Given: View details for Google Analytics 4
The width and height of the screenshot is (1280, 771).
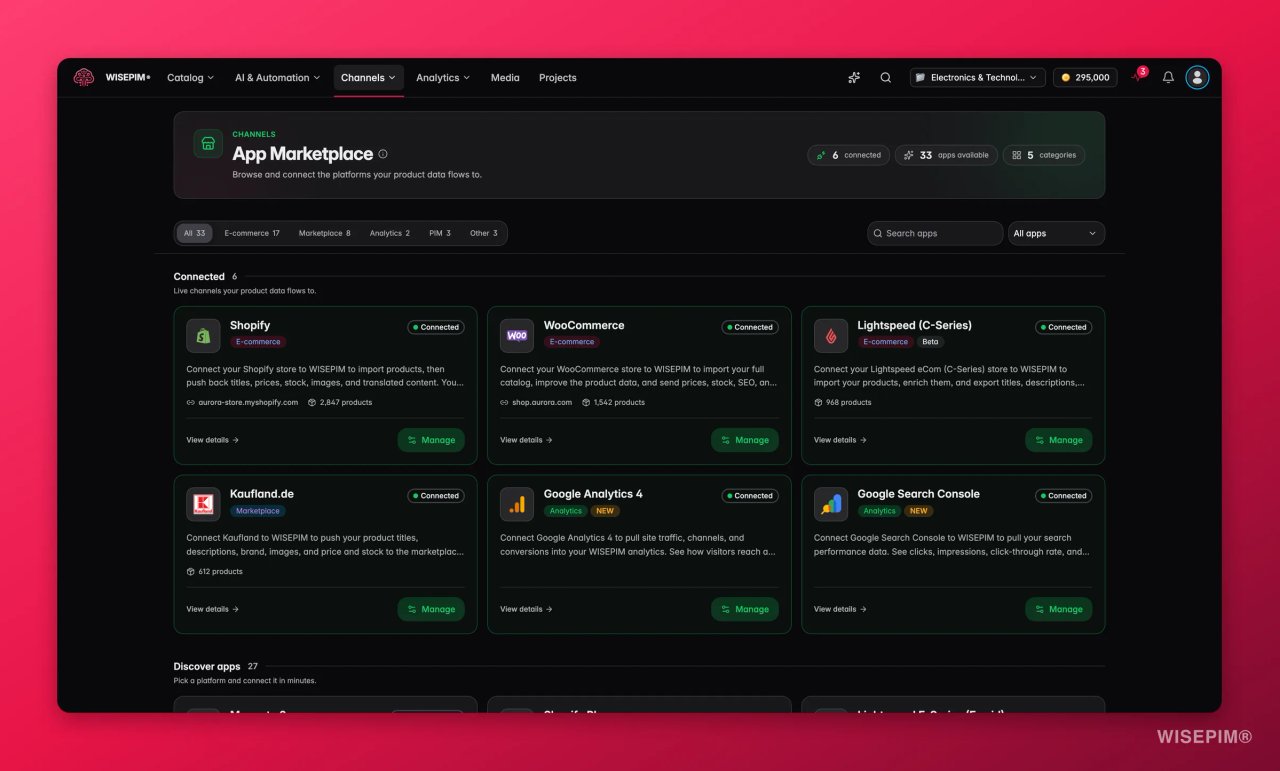Looking at the screenshot, I should [x=526, y=609].
